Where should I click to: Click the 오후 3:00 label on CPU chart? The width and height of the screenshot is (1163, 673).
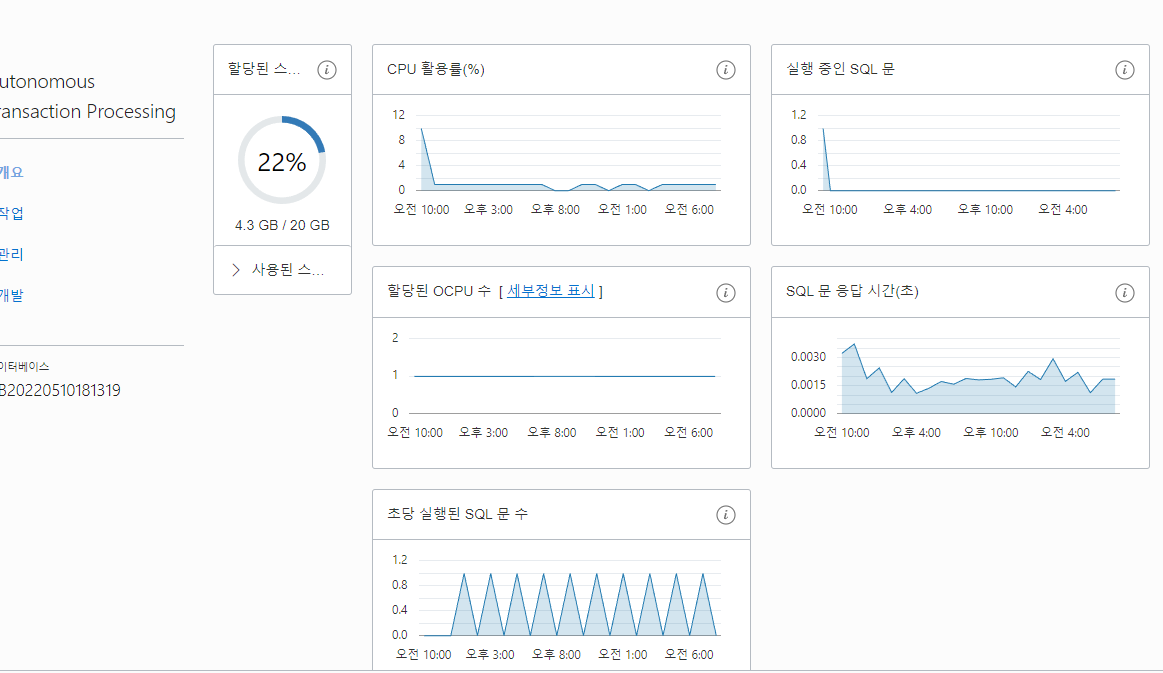pyautogui.click(x=488, y=210)
